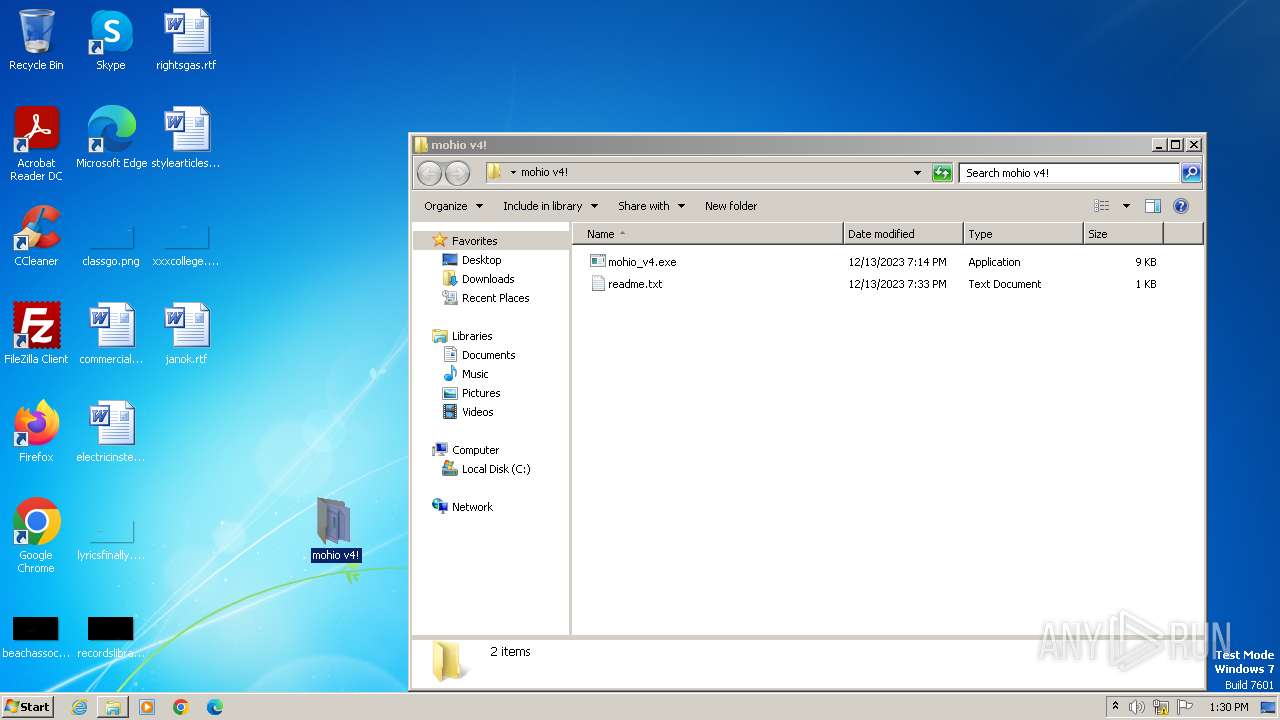Open Pictures library
The height and width of the screenshot is (720, 1280).
[x=481, y=393]
